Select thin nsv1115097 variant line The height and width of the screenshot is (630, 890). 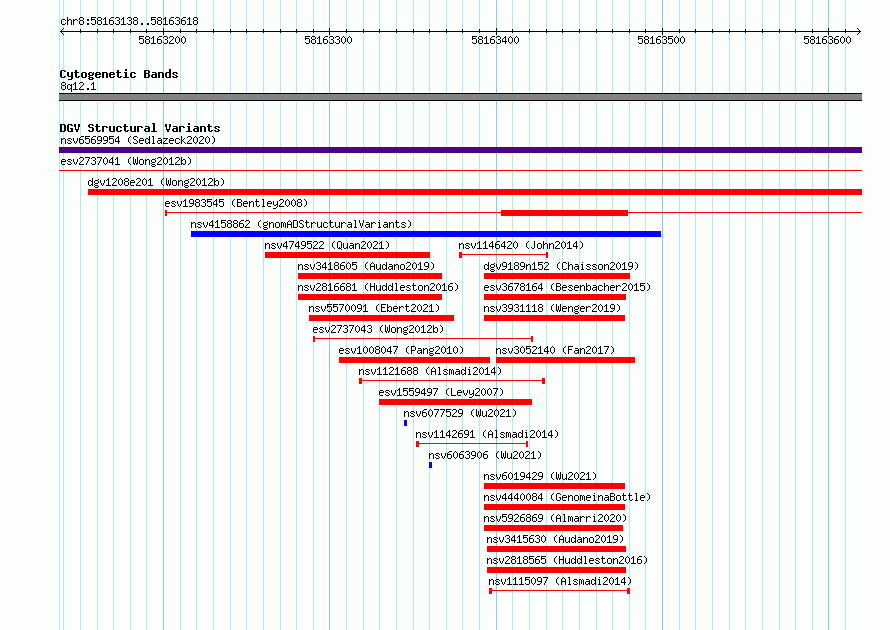(x=560, y=591)
